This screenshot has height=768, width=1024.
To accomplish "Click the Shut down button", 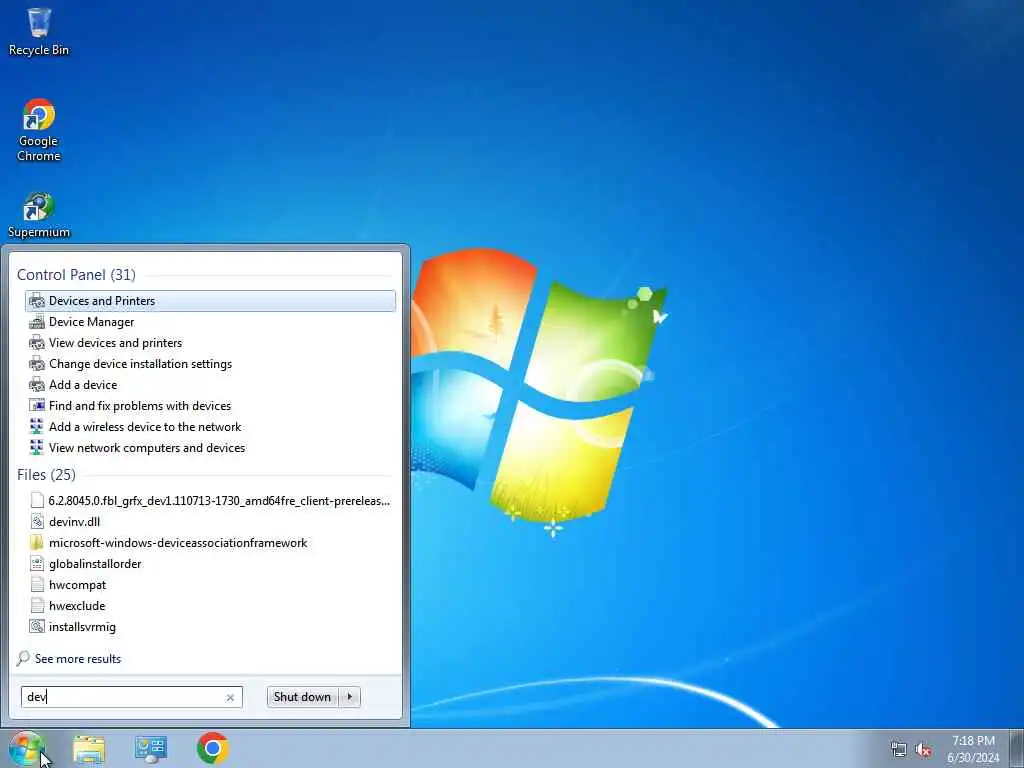I will 302,697.
